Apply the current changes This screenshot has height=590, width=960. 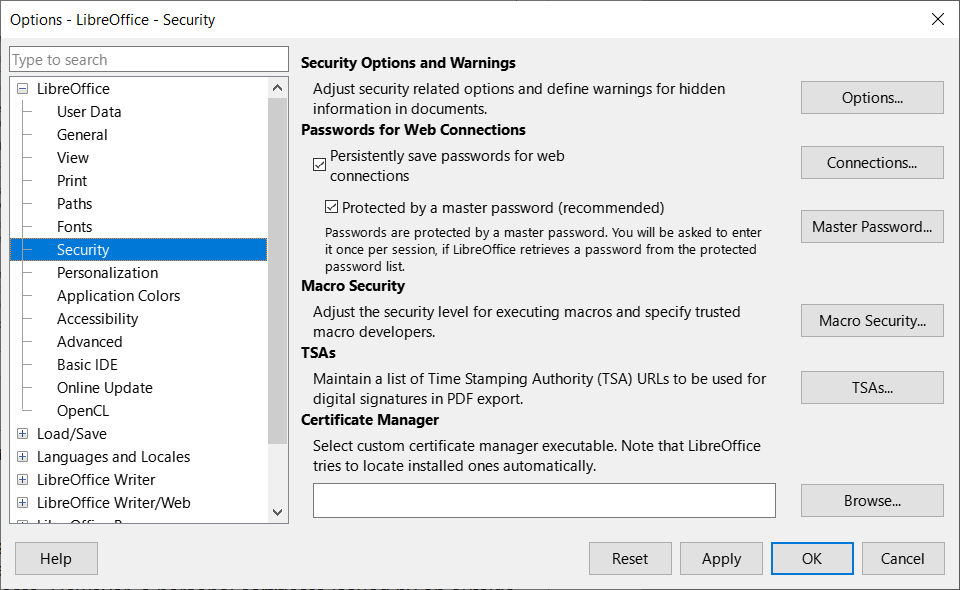pyautogui.click(x=721, y=558)
